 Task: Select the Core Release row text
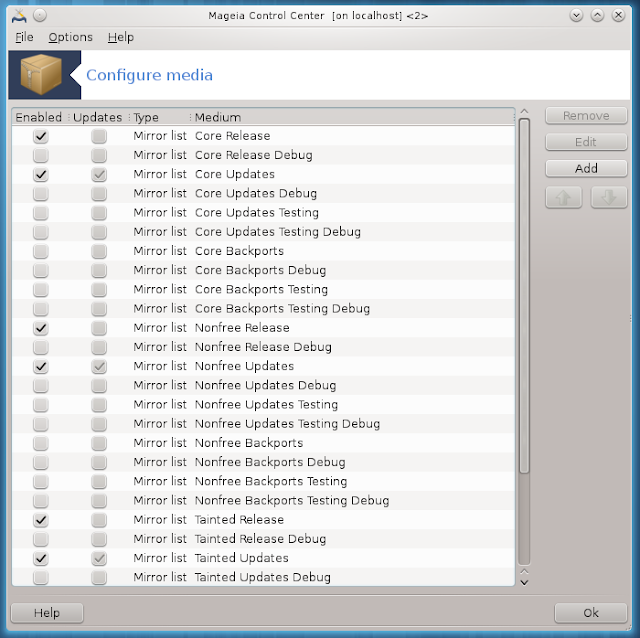233,136
